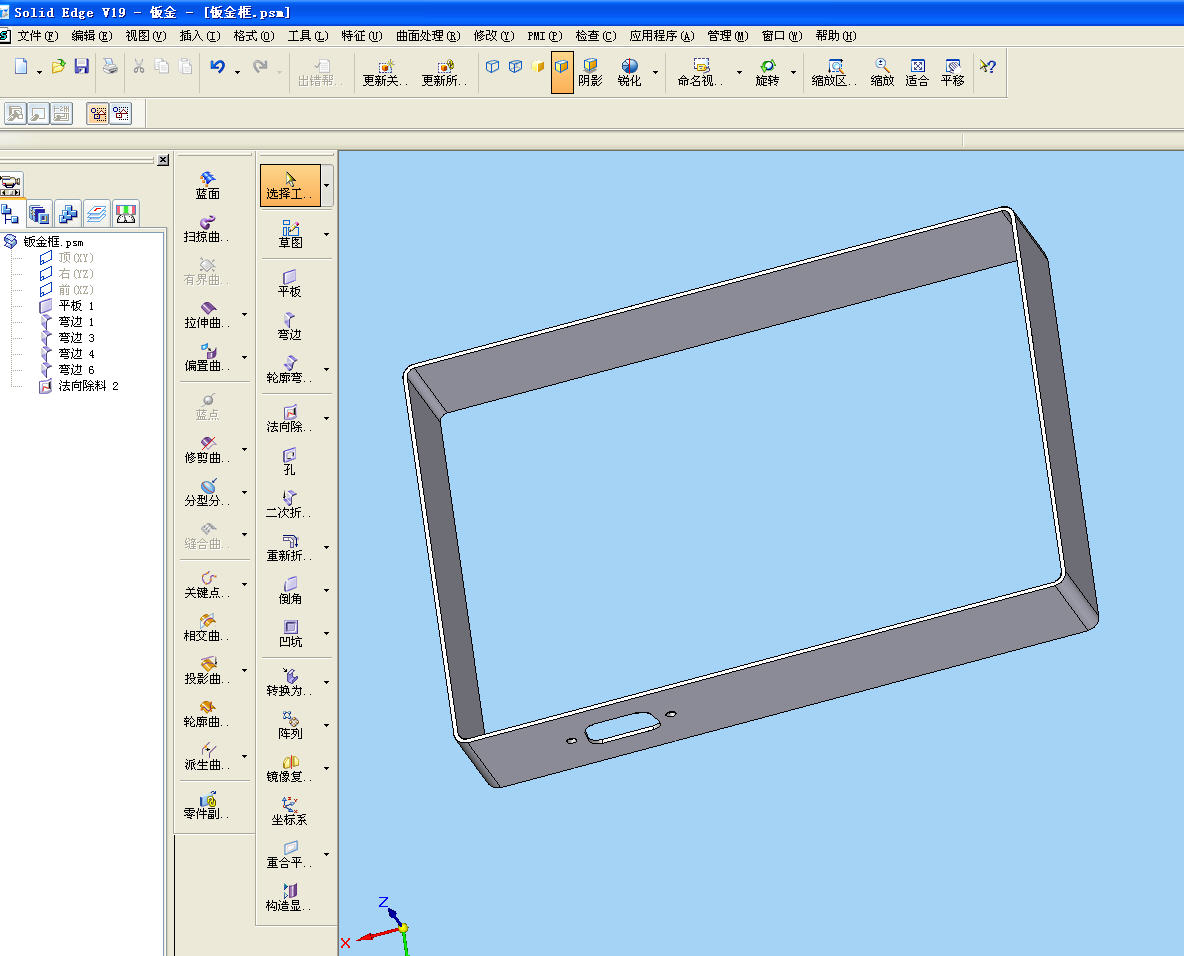Click the 相交曲.. intersection curve tool

click(207, 628)
